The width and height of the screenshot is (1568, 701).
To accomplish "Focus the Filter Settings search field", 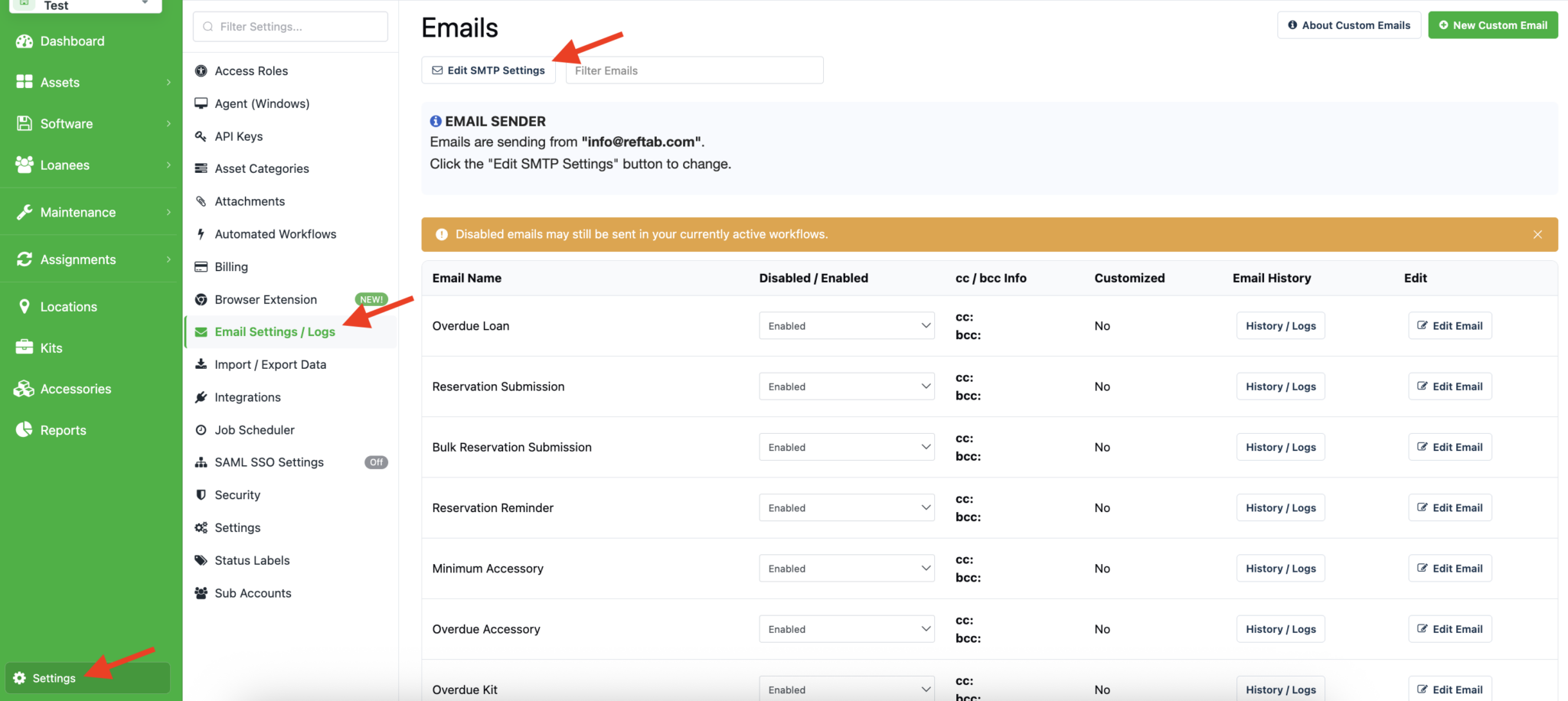I will [x=290, y=27].
